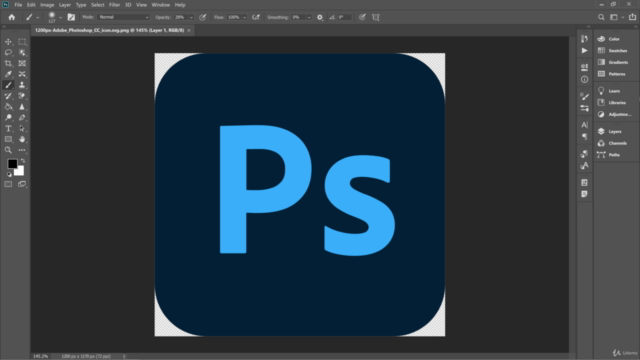Screen dimensions: 640x360
Task: Open the File menu
Action: click(x=18, y=5)
